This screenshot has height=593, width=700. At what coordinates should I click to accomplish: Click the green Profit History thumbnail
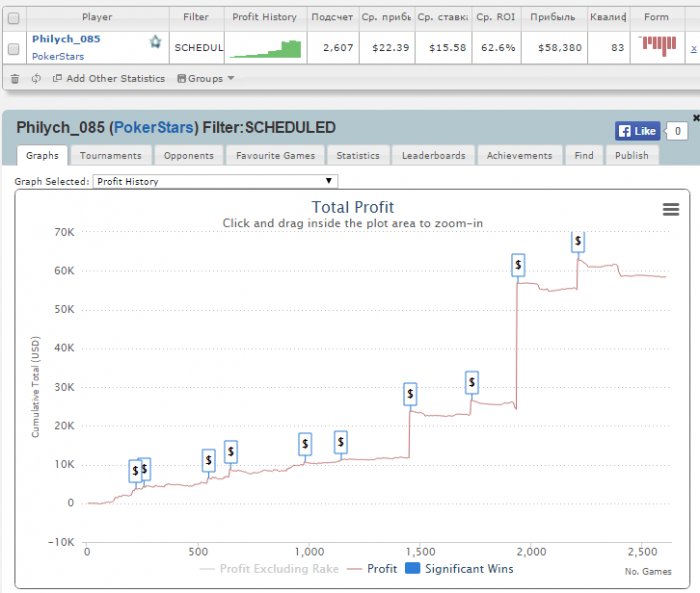pyautogui.click(x=266, y=49)
